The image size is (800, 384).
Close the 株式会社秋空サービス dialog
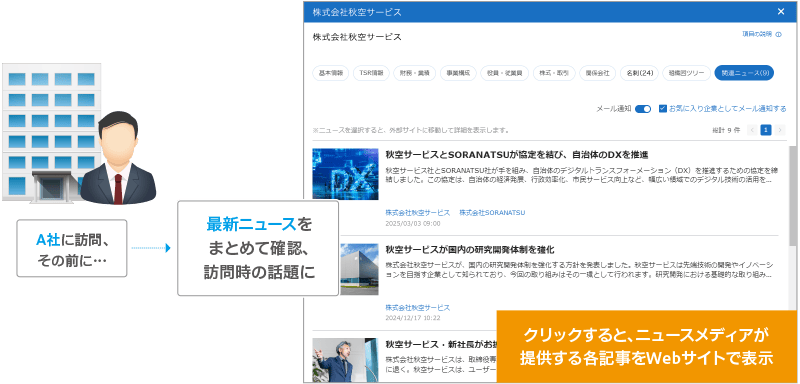pos(781,12)
